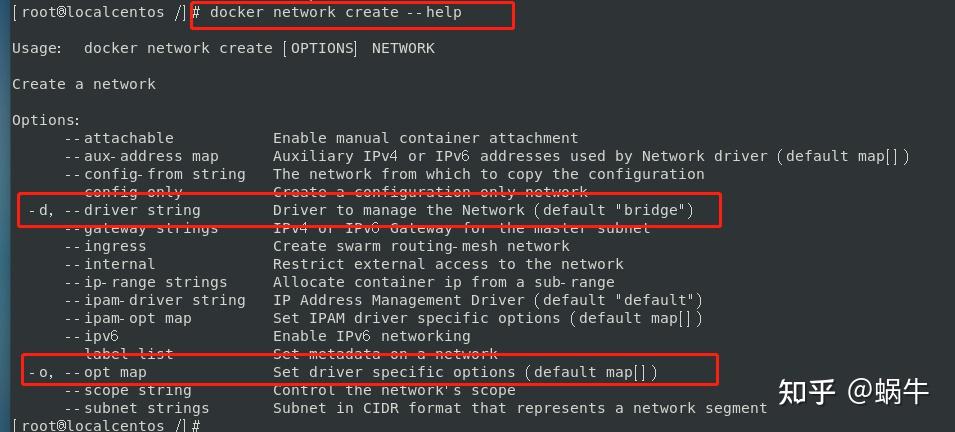This screenshot has height=432, width=955.
Task: Click the --config-from string option
Action: (x=155, y=174)
